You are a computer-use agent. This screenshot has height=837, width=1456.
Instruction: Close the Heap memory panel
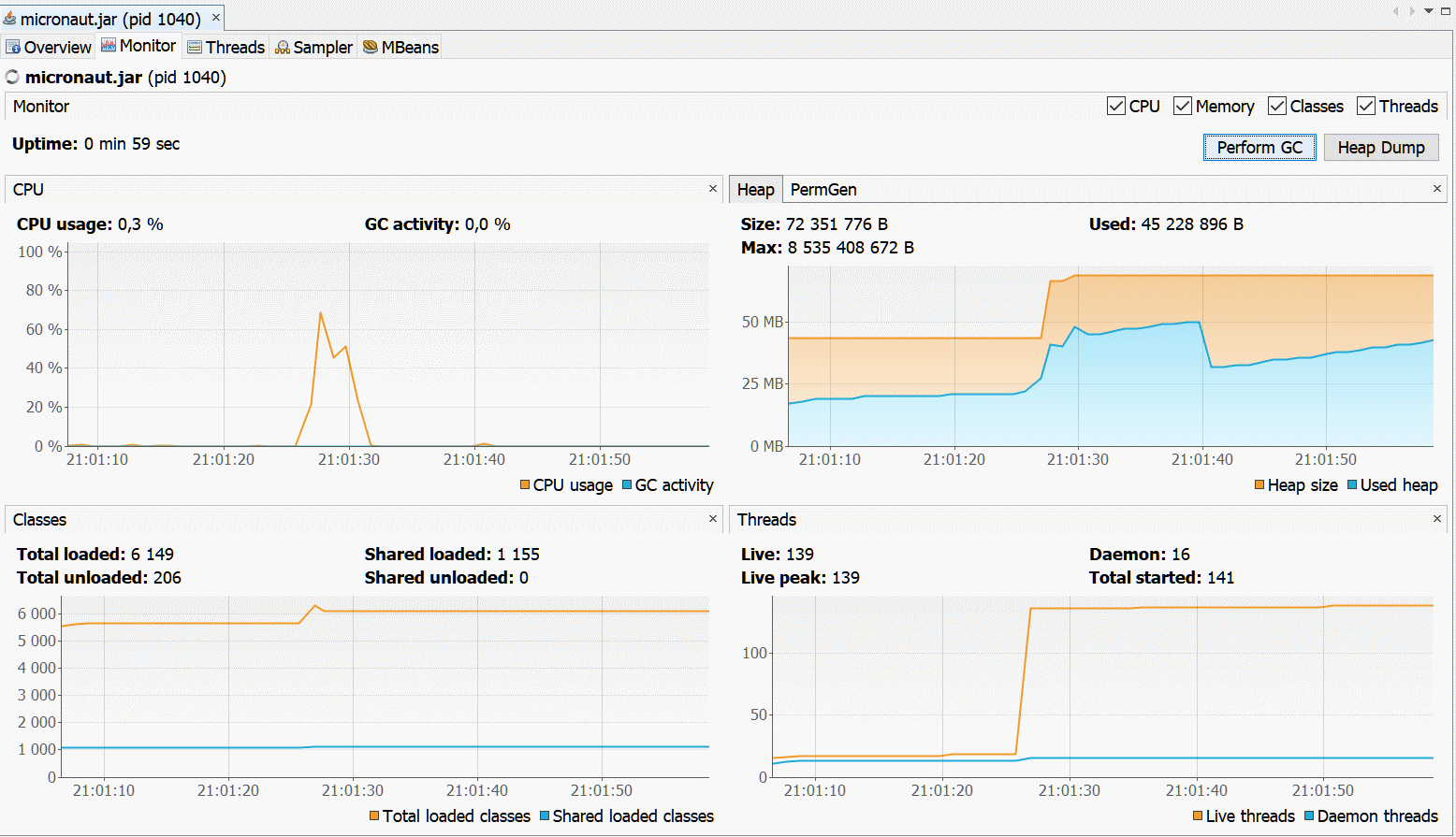[1437, 188]
